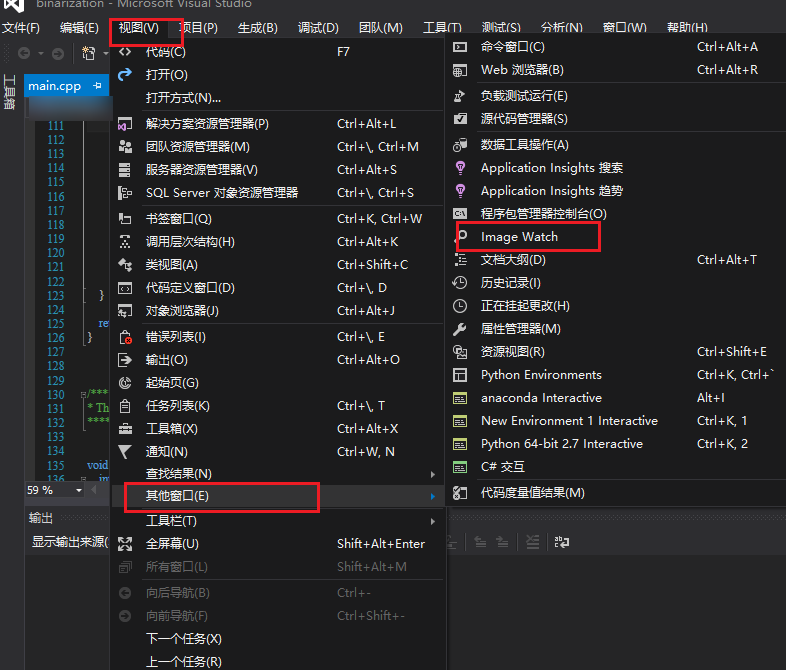Click the Web Browser (Web 浏览器) icon
Viewport: 786px width, 670px height.
[x=460, y=70]
